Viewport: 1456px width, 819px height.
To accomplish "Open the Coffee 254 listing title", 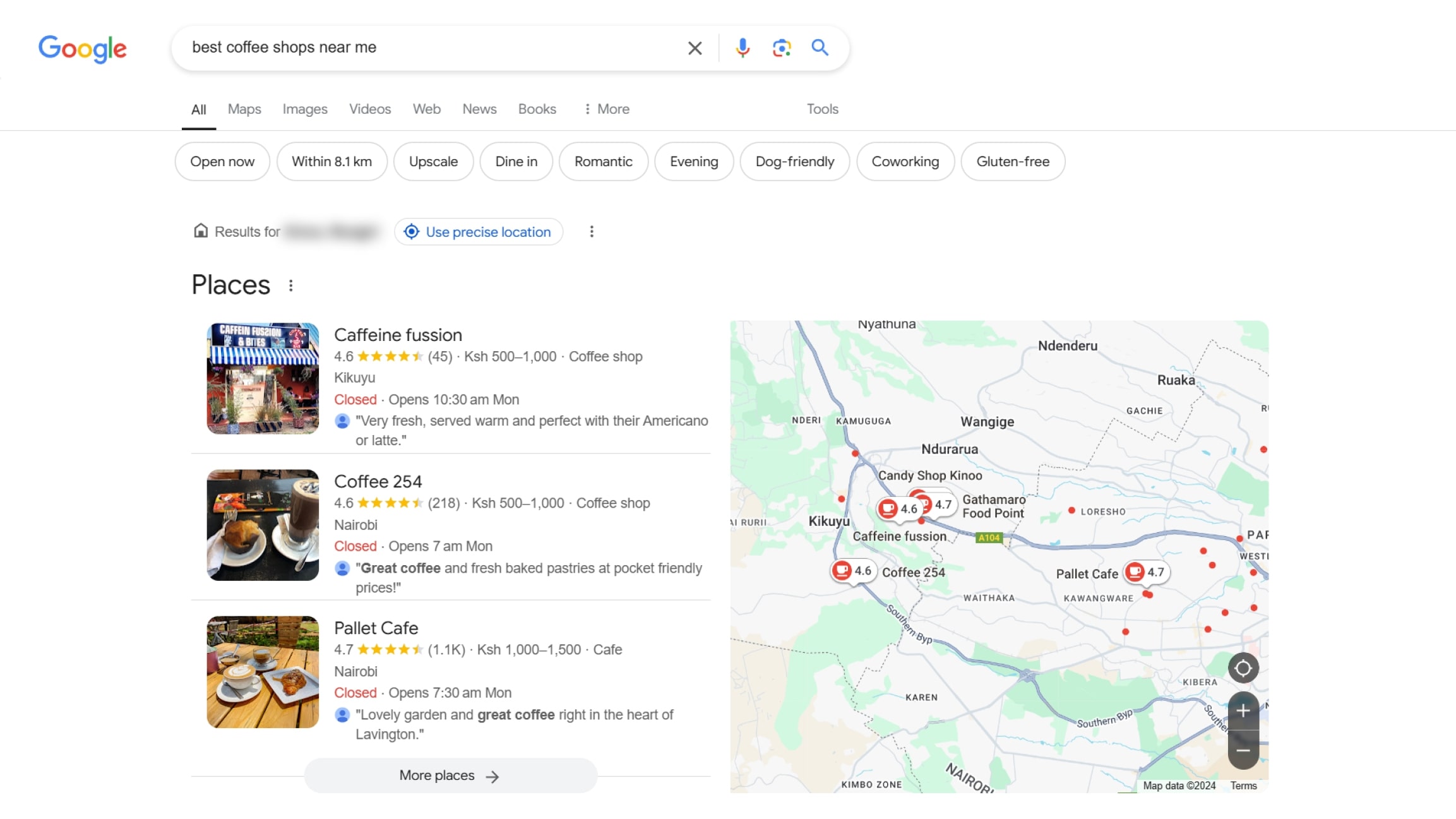I will [x=378, y=481].
